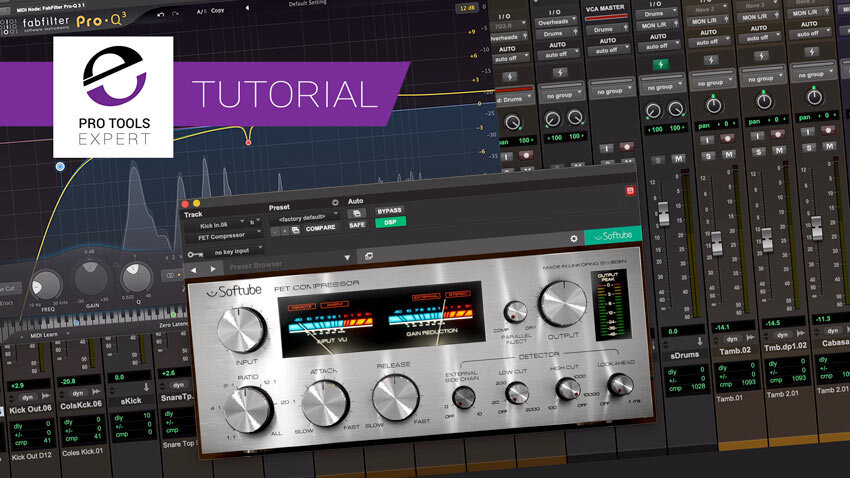The image size is (850, 478).
Task: Click input monitor I button on Tamb.02
Action: pyautogui.click(x=707, y=140)
